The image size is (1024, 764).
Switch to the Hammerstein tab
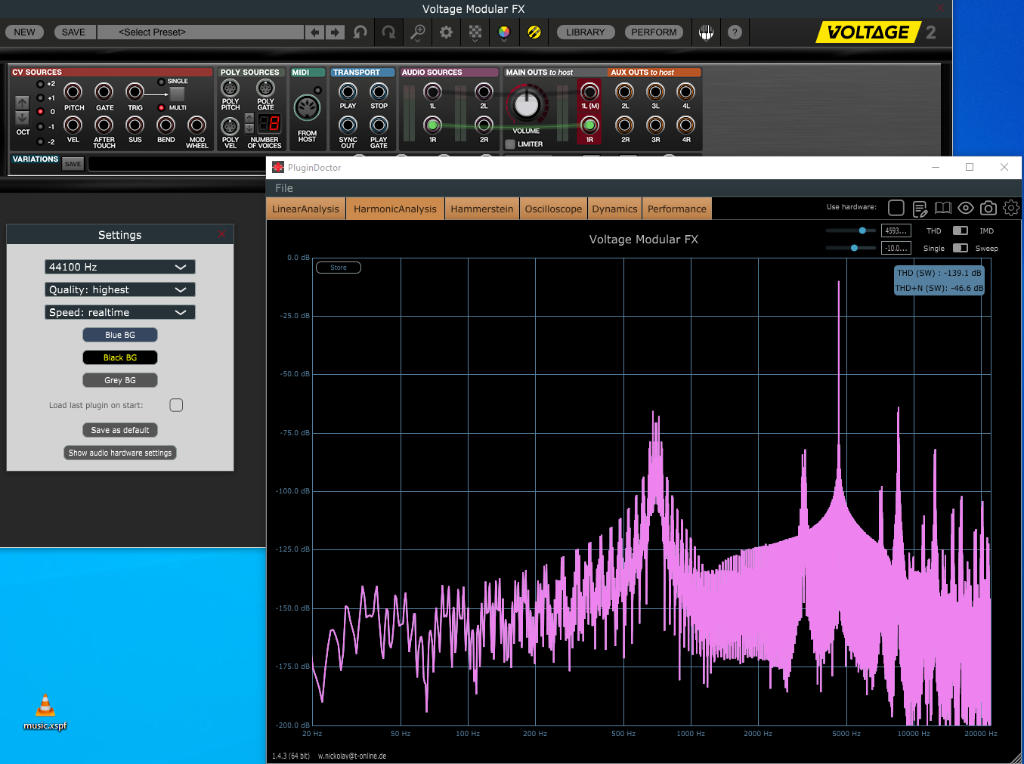[x=482, y=209]
